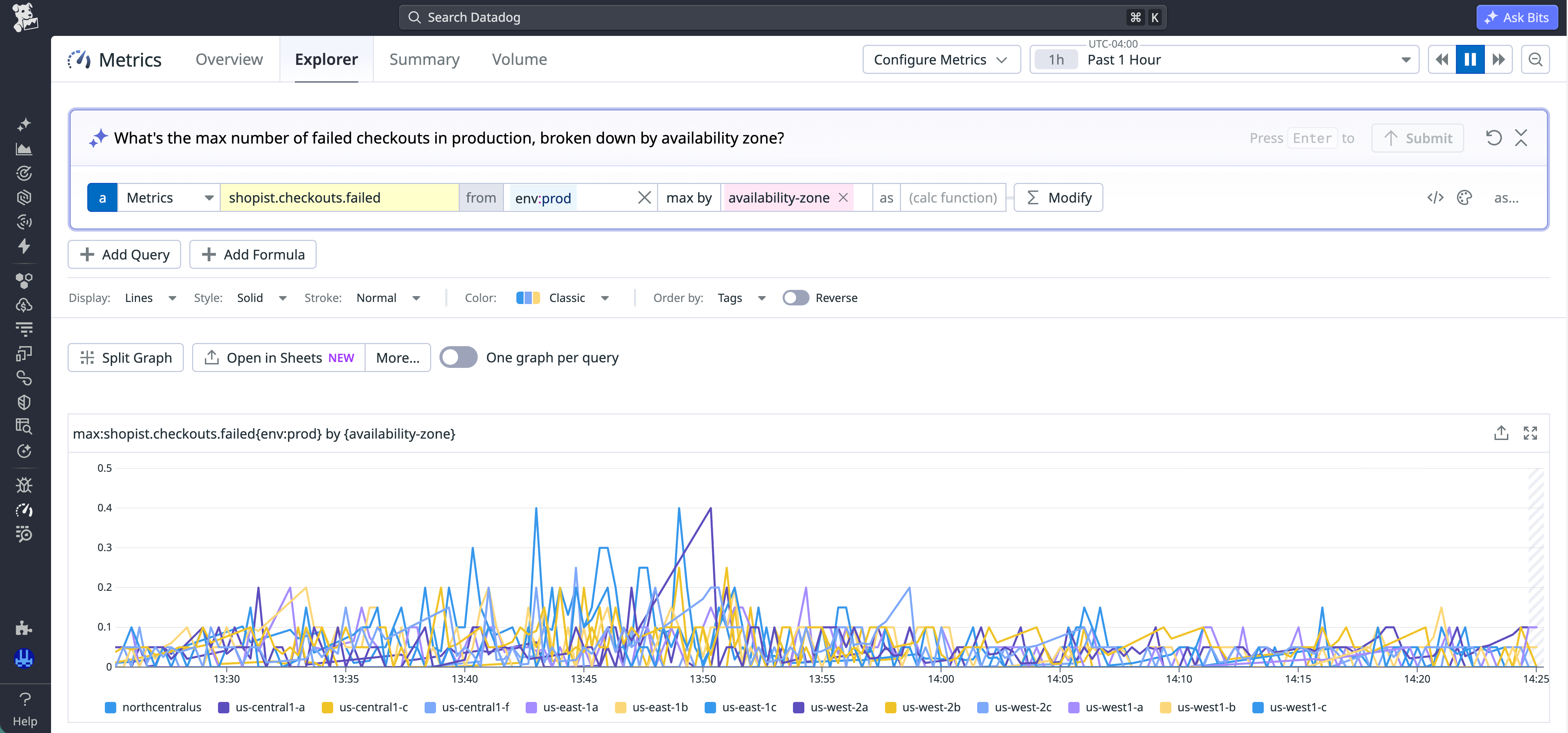
Task: Open Order by Tags dropdown
Action: tap(741, 298)
